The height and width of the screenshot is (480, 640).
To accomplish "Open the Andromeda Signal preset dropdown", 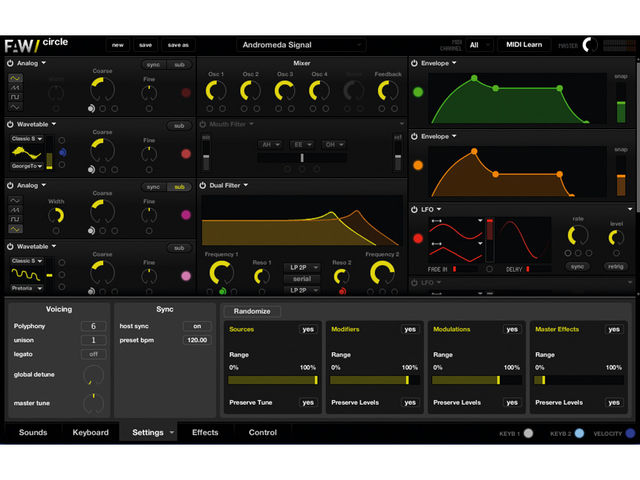I will click(301, 45).
